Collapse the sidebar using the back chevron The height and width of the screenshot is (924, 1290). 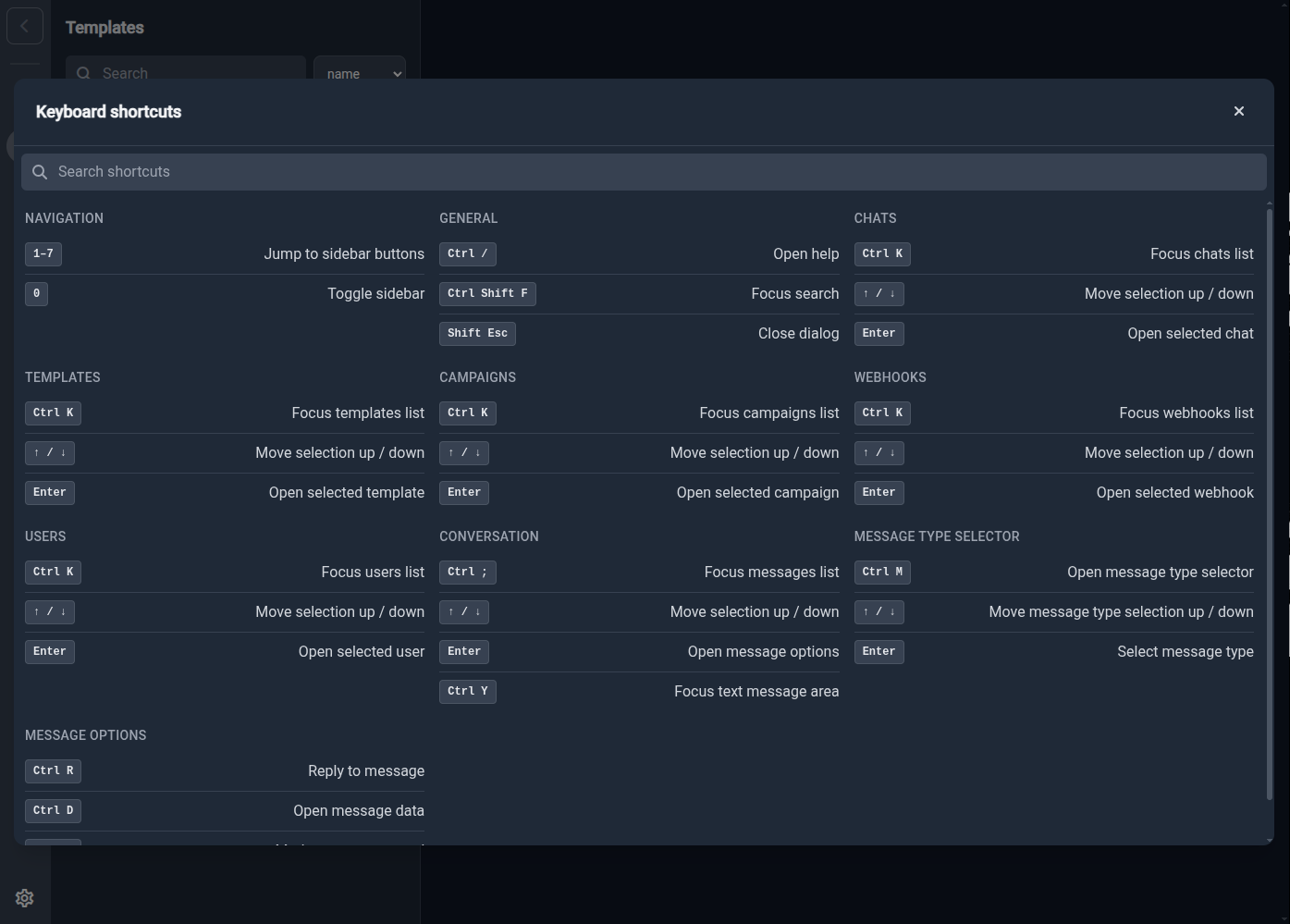25,25
